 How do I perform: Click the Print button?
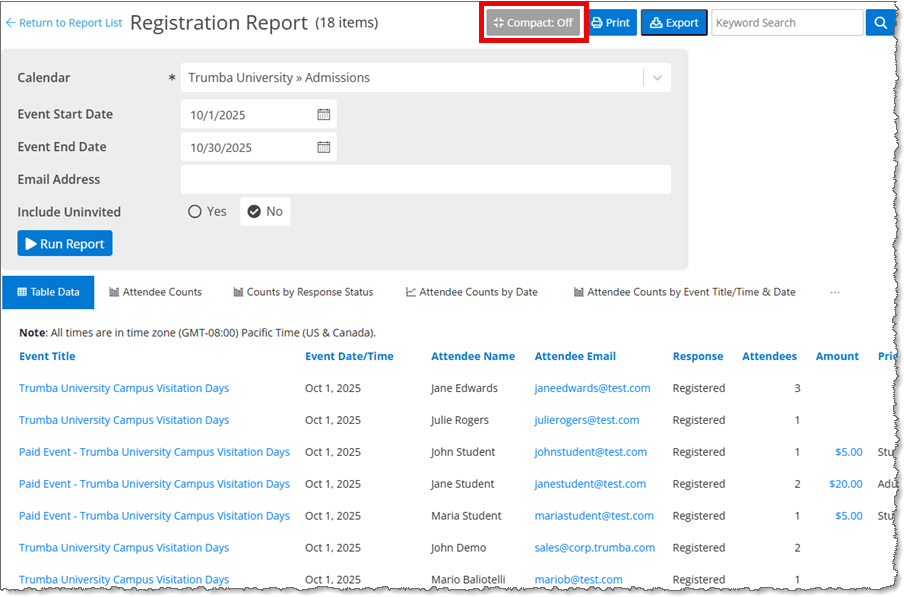(x=611, y=23)
